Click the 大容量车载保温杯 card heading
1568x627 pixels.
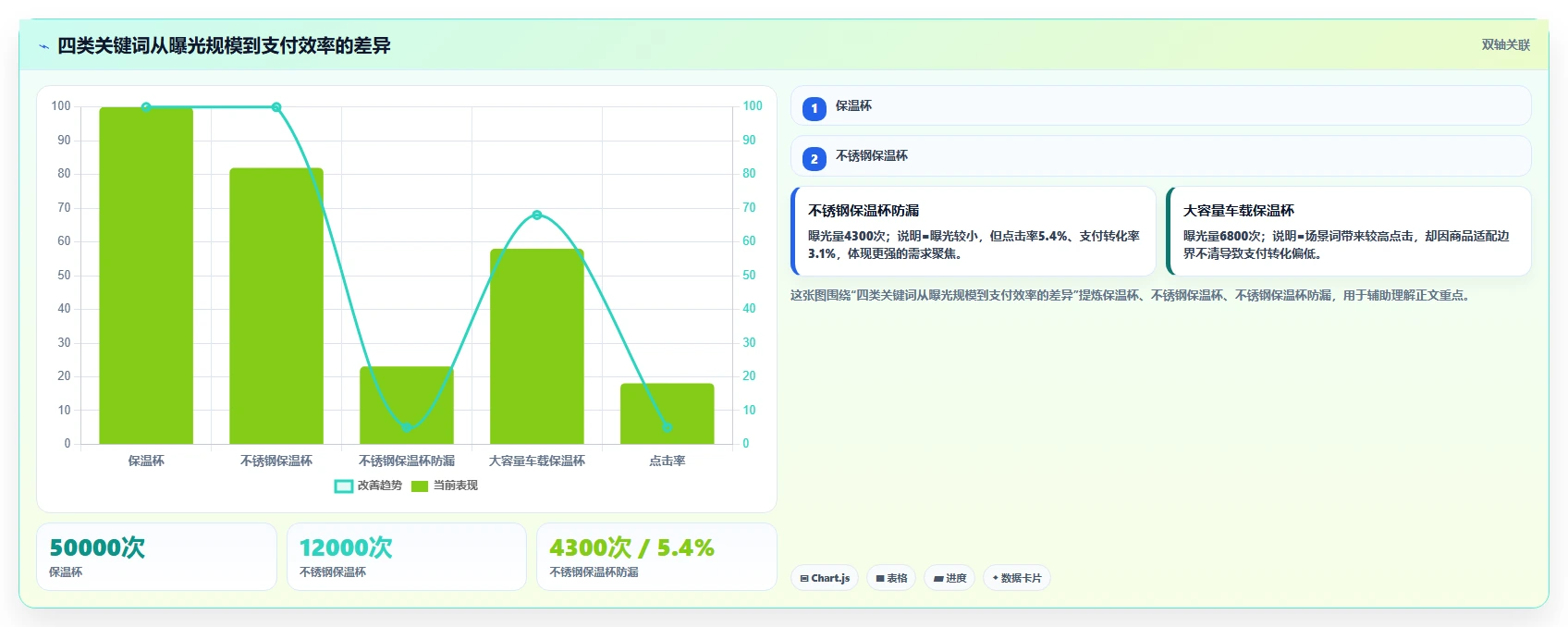pyautogui.click(x=1239, y=211)
